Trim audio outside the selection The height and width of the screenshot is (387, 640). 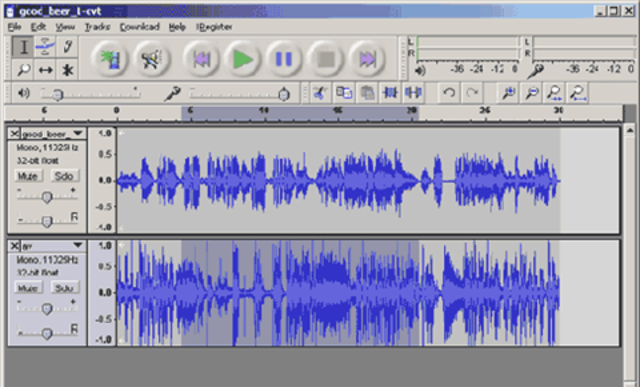[390, 93]
